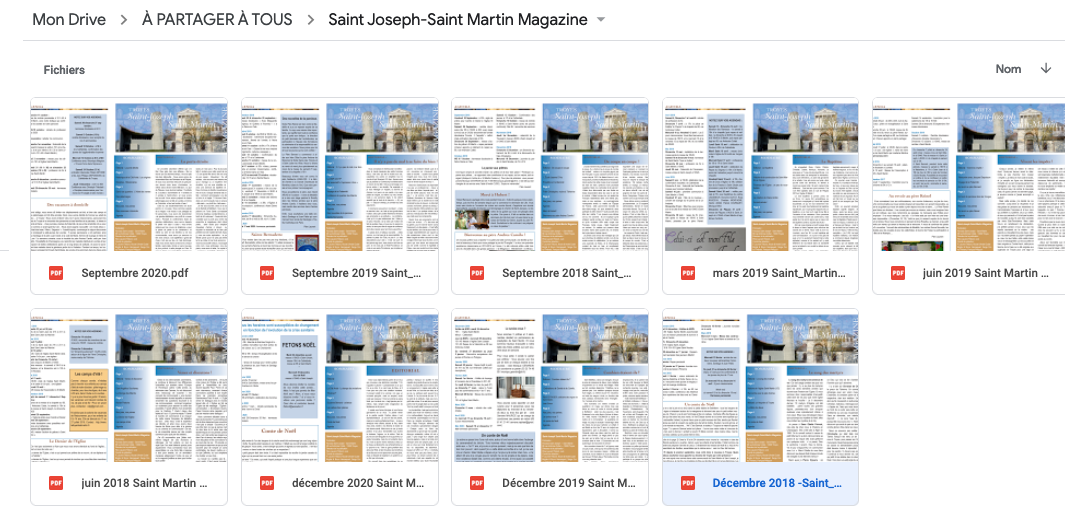The image size is (1065, 531).
Task: Click PDF icon of mars 2019 file
Action: (x=688, y=273)
